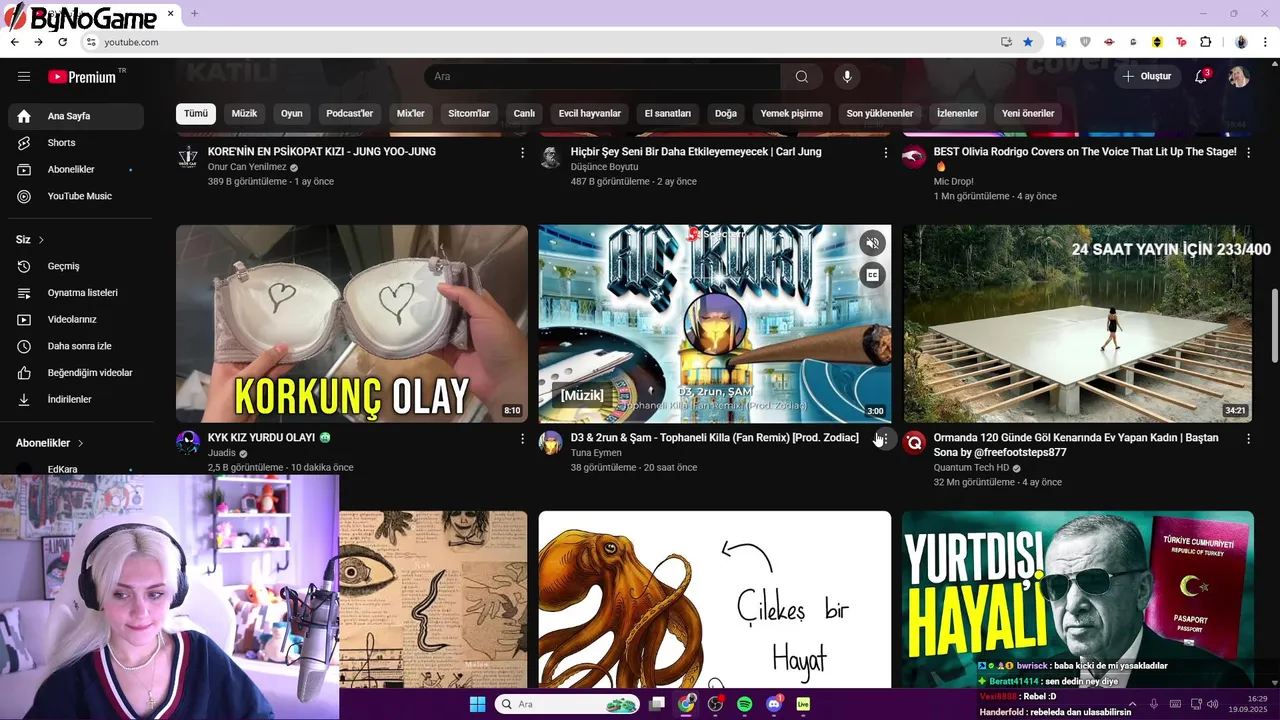
Task: Open Geçmiş history page
Action: click(76, 266)
